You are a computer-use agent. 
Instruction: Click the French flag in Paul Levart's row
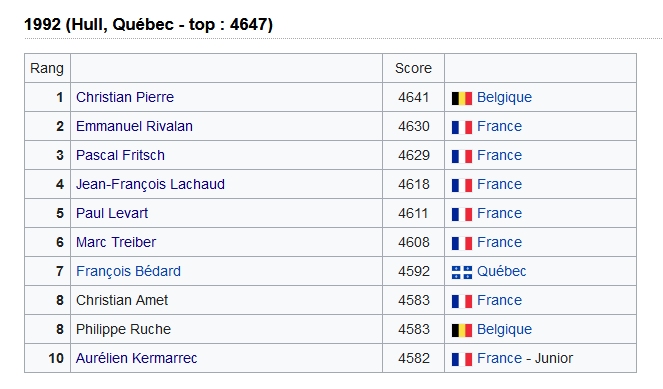(x=462, y=214)
